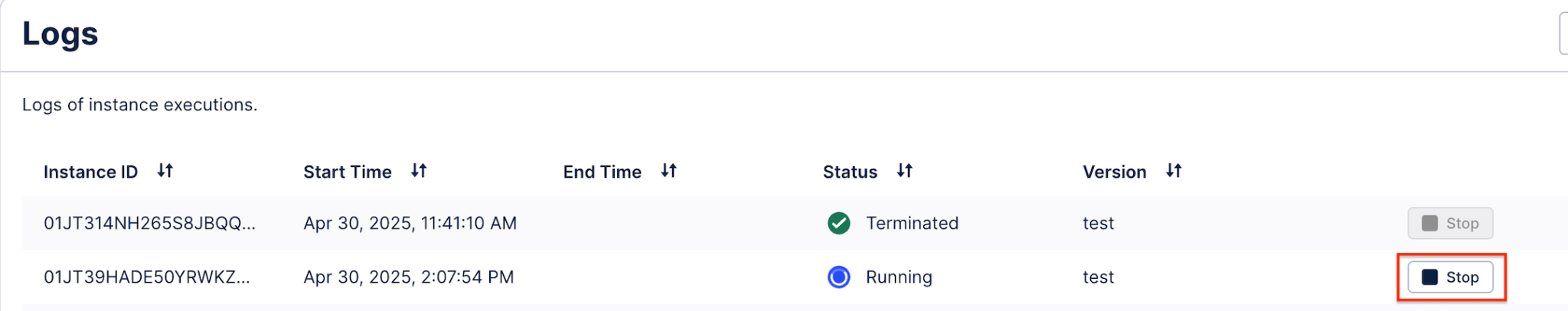The height and width of the screenshot is (311, 1568).
Task: Click the disabled Stop button for Terminated instance
Action: pyautogui.click(x=1450, y=223)
